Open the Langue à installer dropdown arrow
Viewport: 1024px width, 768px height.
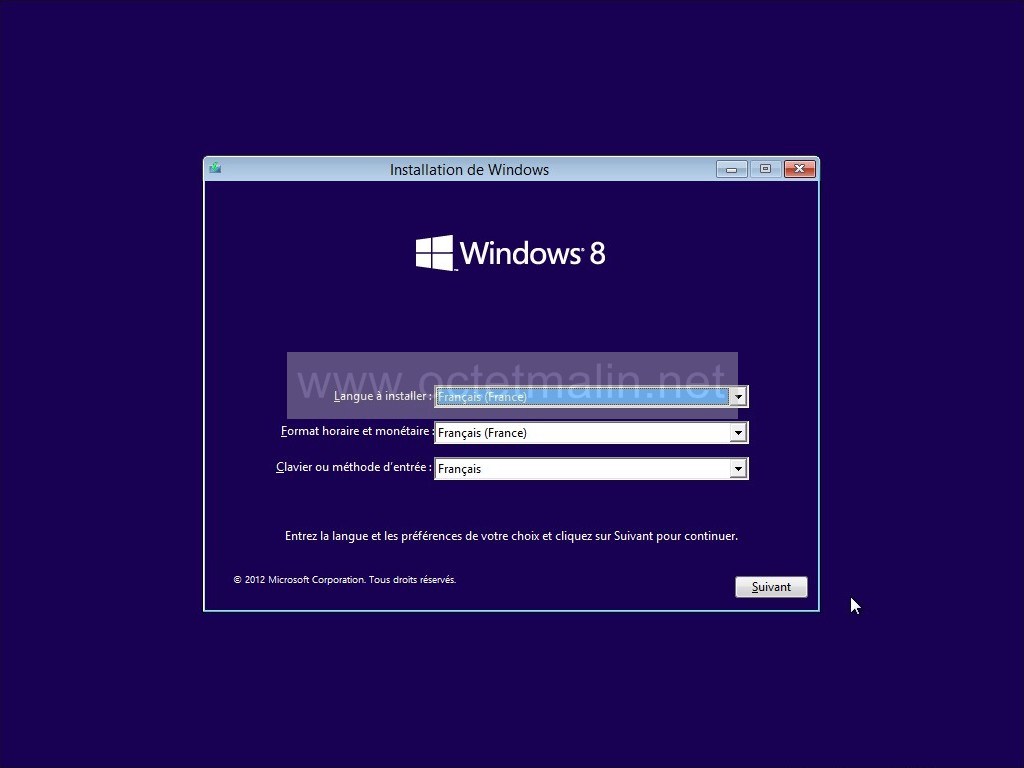[738, 396]
